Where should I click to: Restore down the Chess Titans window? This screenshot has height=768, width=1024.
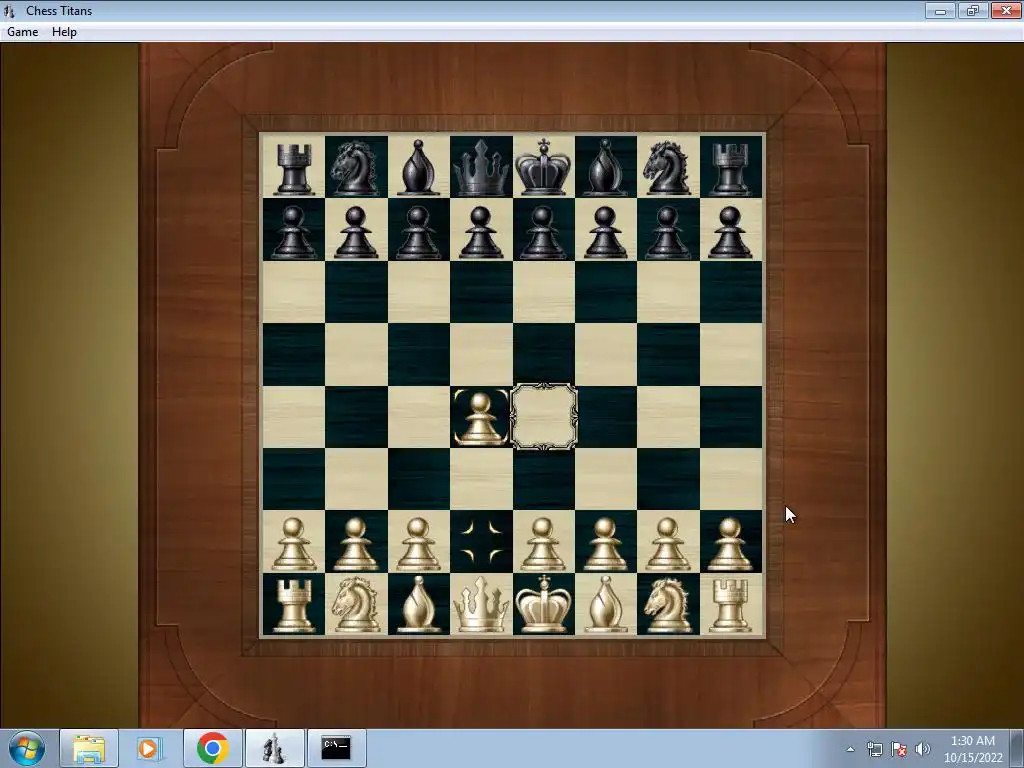coord(972,10)
